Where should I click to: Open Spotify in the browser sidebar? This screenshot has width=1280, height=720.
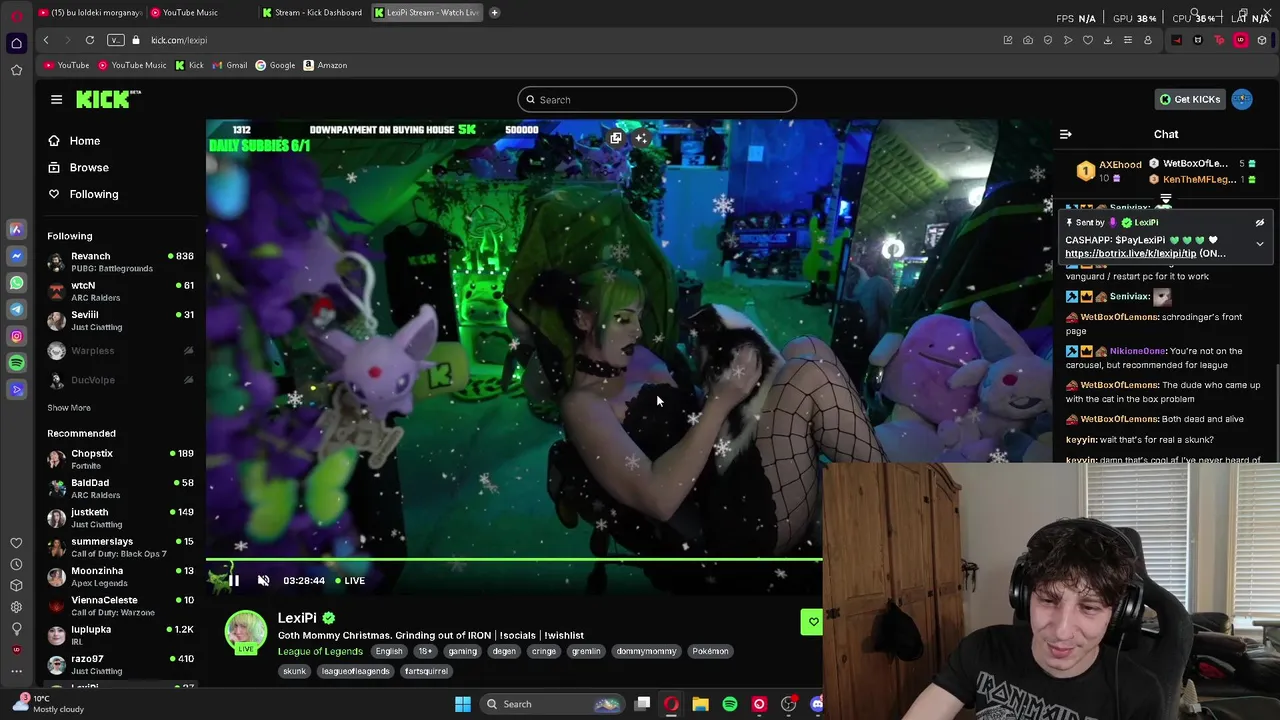click(x=16, y=363)
